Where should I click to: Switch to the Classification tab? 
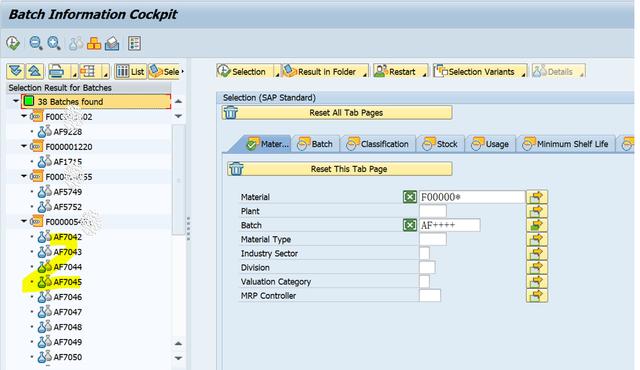click(378, 144)
